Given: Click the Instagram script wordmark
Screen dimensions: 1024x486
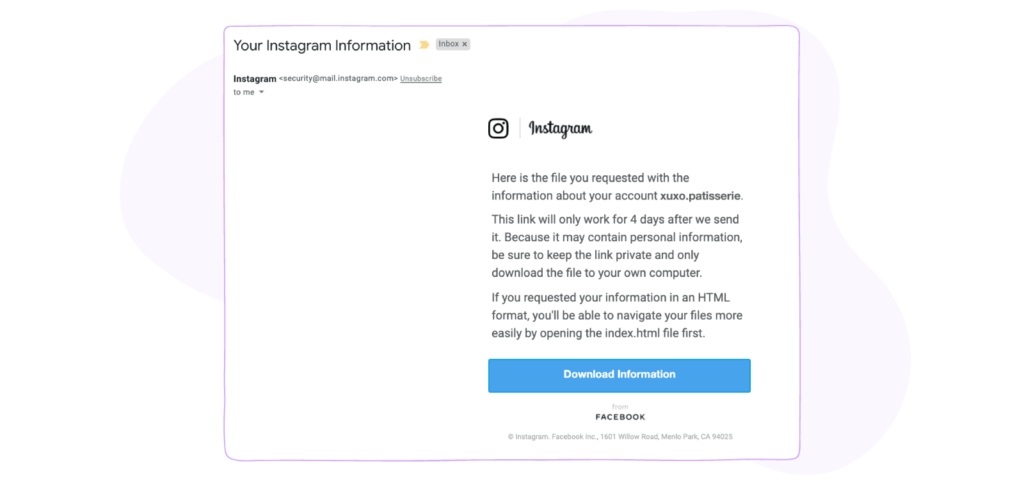Looking at the screenshot, I should coord(560,129).
